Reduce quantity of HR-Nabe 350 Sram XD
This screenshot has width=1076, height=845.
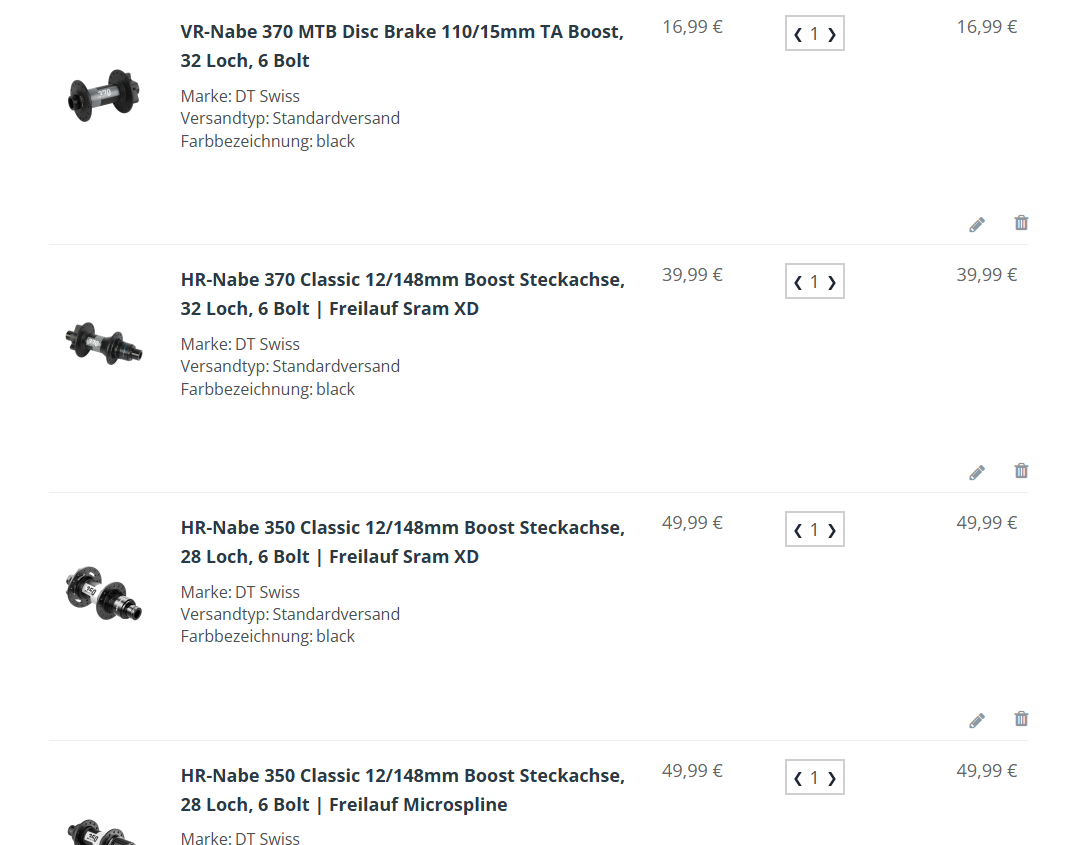(798, 531)
